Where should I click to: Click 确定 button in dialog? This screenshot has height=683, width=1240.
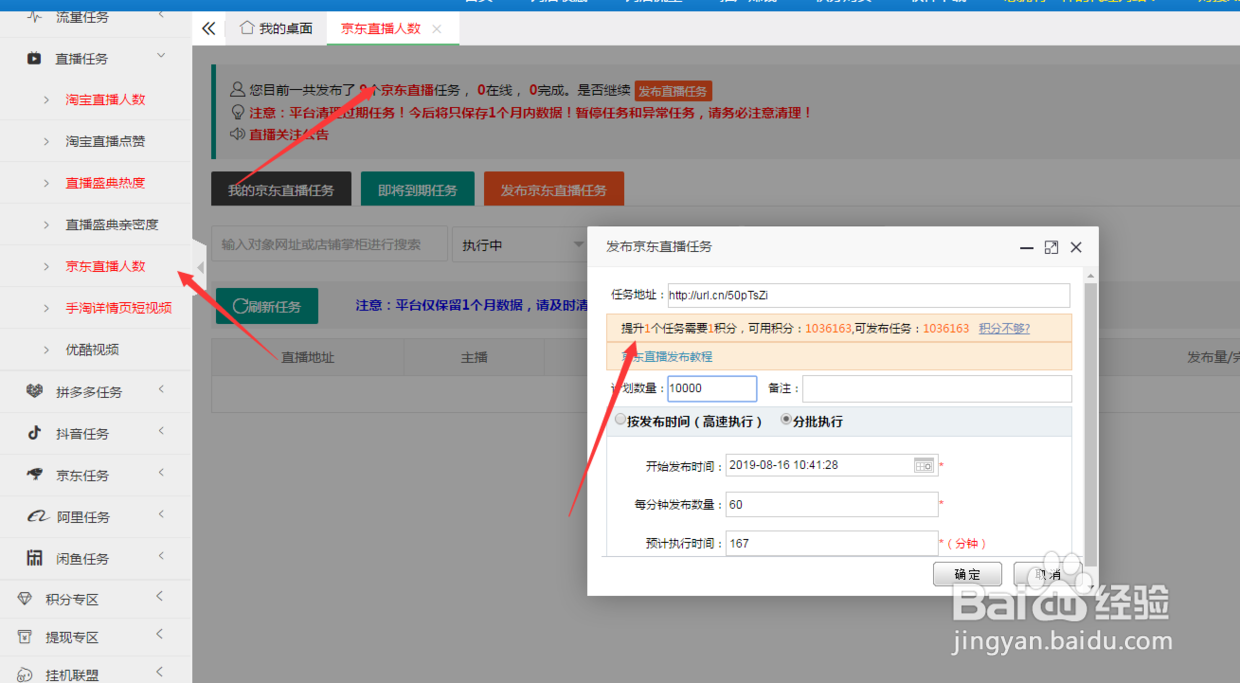967,574
